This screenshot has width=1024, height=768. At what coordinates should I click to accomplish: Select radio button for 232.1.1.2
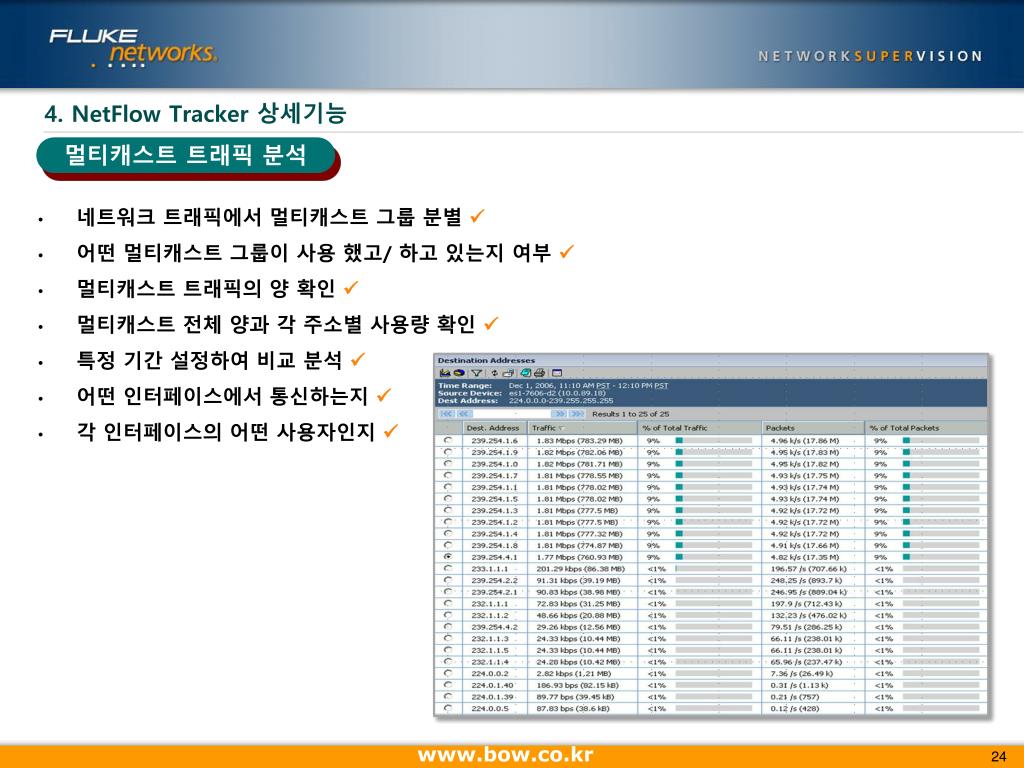pos(448,615)
